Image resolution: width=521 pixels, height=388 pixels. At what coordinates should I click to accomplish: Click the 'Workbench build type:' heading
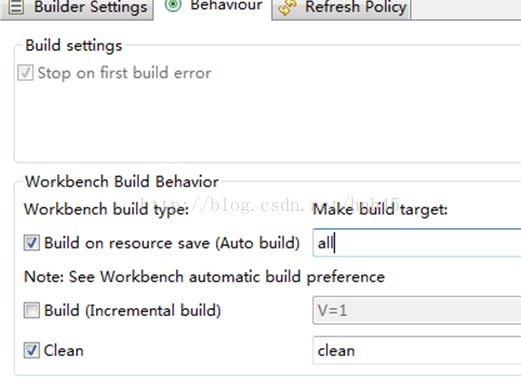(106, 209)
